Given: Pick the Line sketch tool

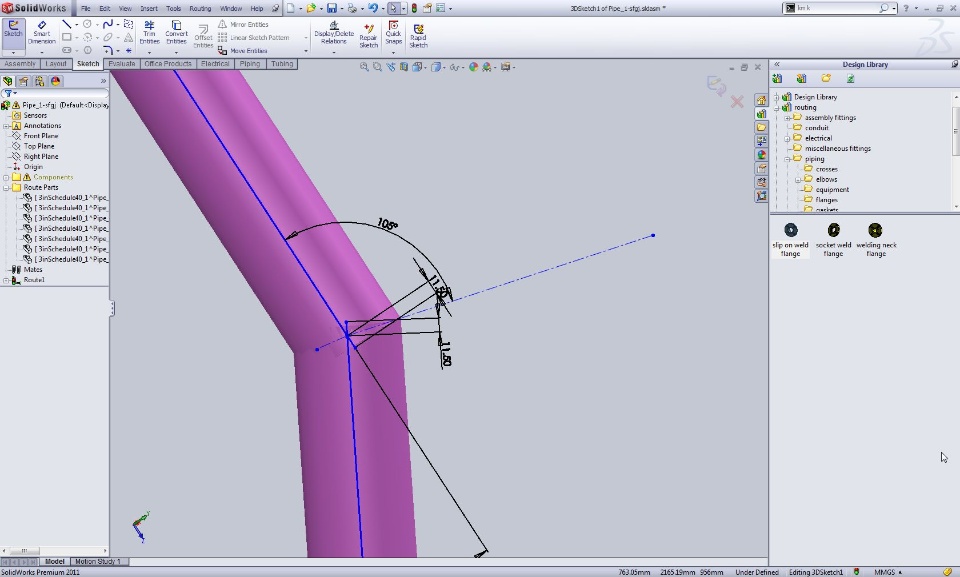Looking at the screenshot, I should (66, 25).
